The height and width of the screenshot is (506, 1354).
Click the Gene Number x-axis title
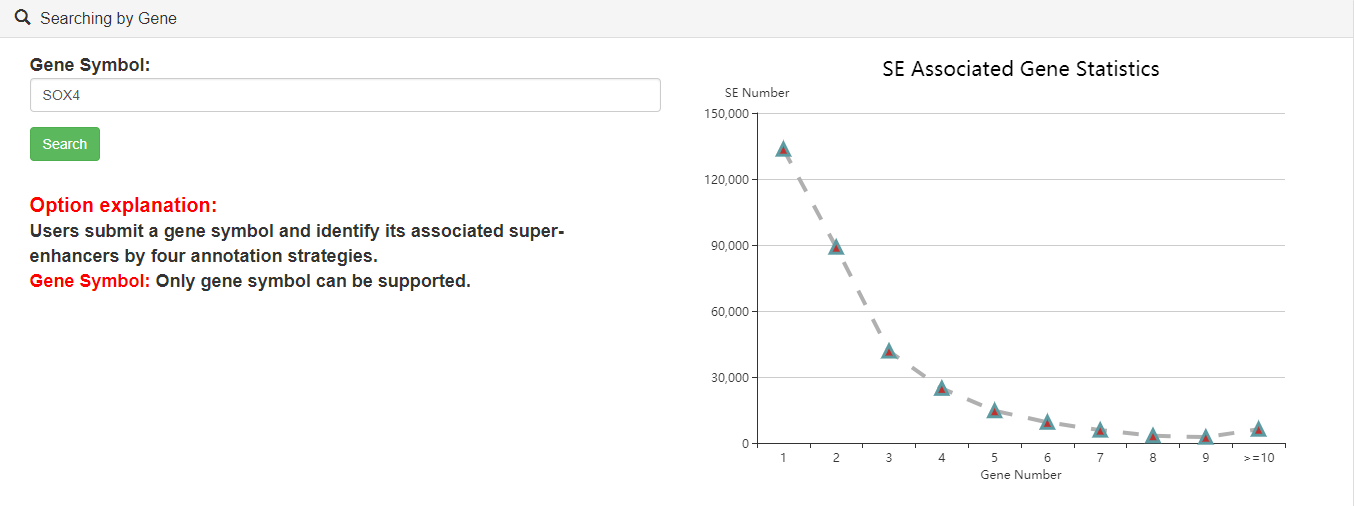pyautogui.click(x=1020, y=475)
